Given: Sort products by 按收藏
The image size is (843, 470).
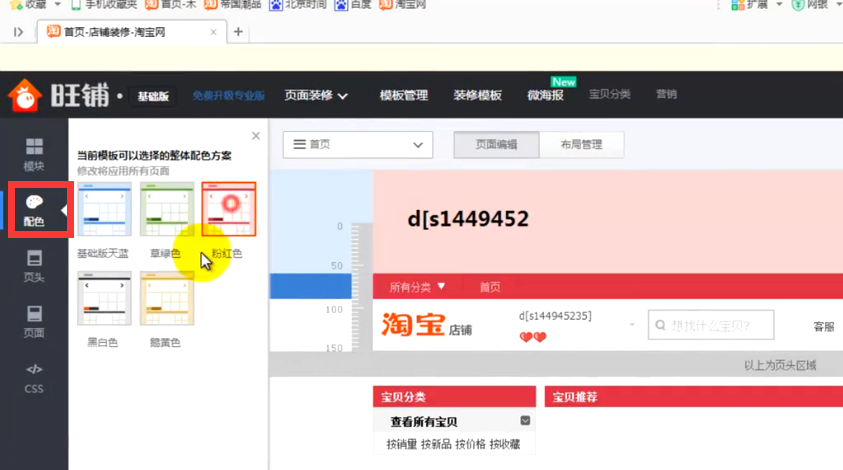Looking at the screenshot, I should pos(505,444).
